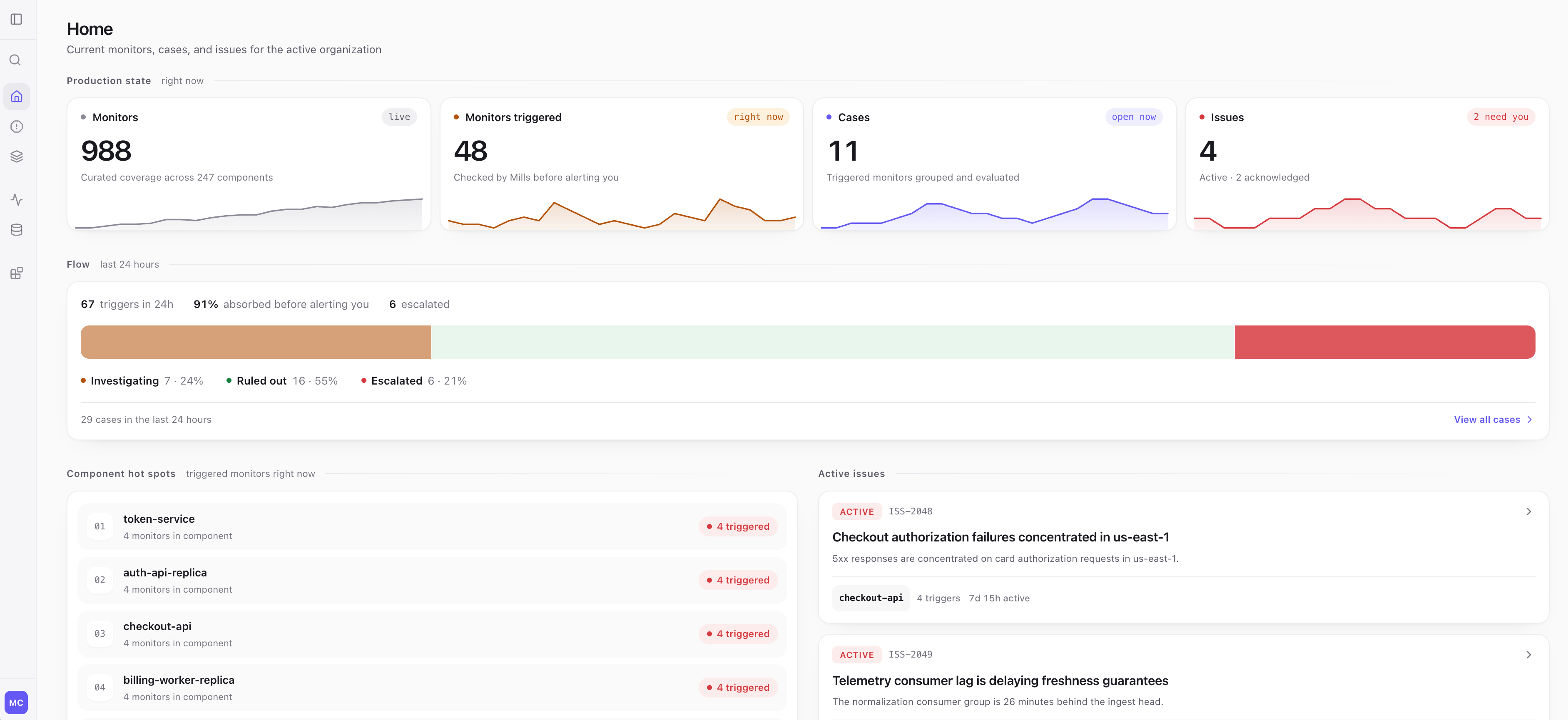Click the '7d 15h active' duration text
1568x720 pixels.
tap(999, 598)
